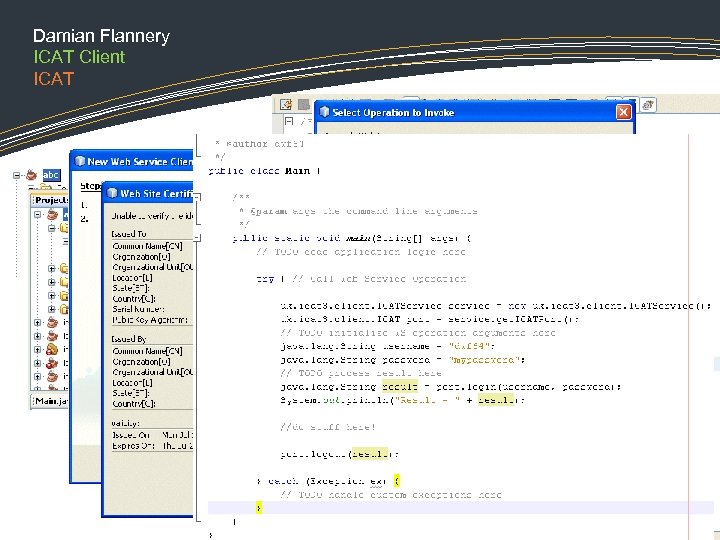
Task: Click the Expires On validity row
Action: point(152,445)
